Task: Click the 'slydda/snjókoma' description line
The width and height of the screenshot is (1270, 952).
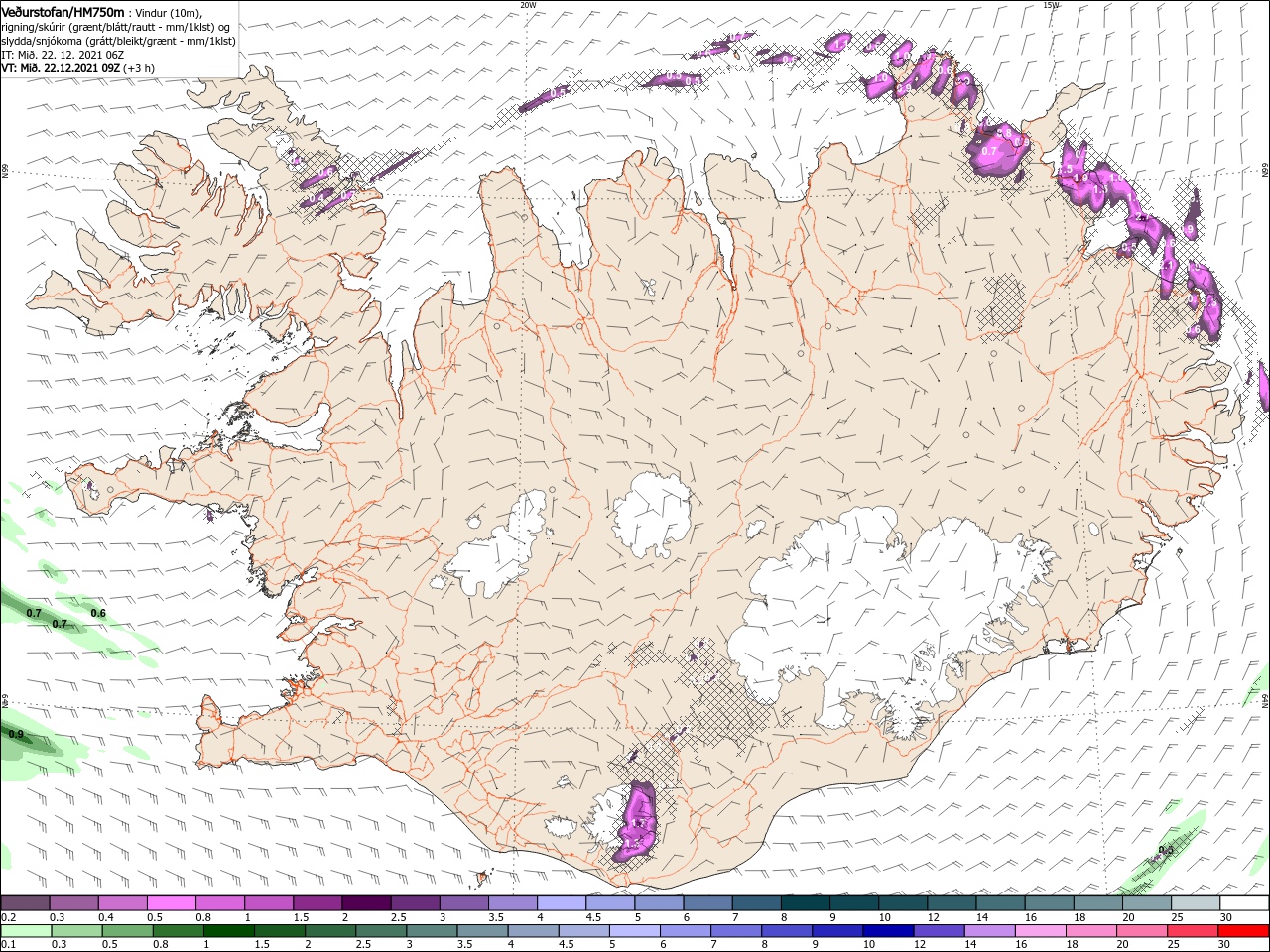Action: [x=118, y=40]
